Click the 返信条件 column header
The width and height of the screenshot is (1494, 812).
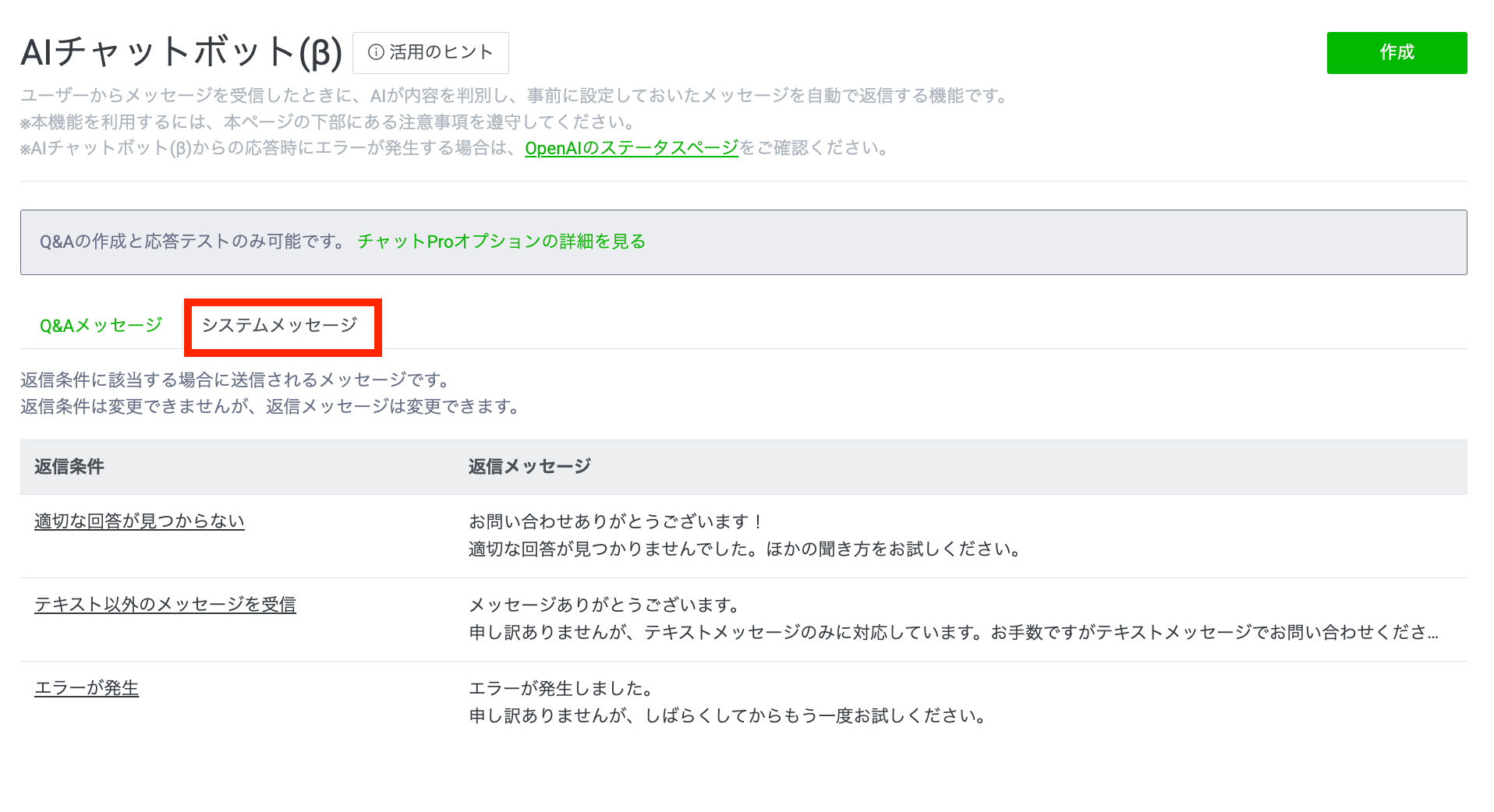(x=69, y=467)
